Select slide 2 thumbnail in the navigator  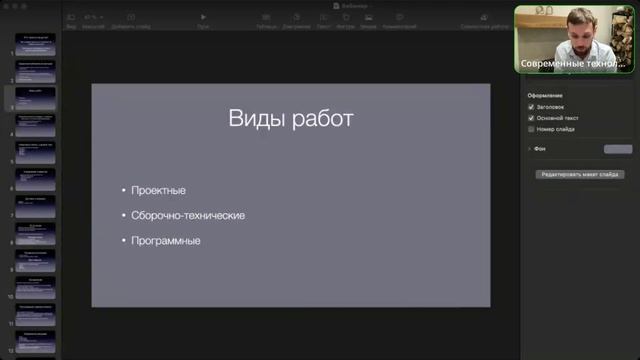(x=36, y=71)
